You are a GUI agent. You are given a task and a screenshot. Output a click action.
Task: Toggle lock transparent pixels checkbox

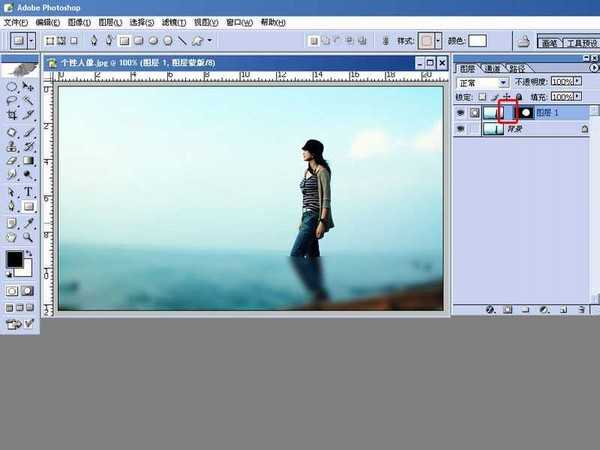[x=483, y=97]
